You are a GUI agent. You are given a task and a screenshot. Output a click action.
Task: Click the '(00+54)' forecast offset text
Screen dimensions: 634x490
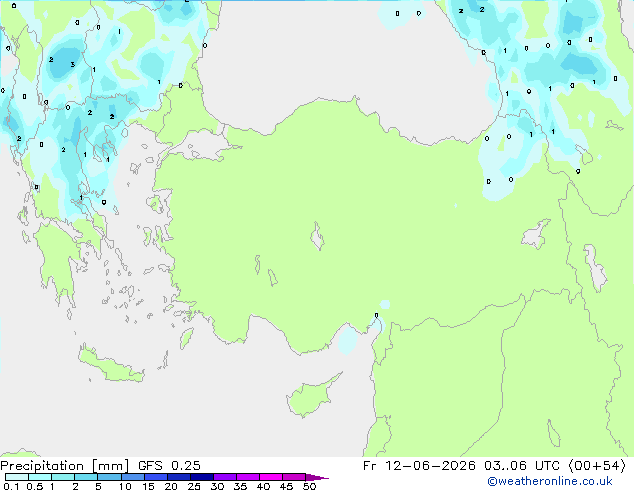tap(597, 466)
